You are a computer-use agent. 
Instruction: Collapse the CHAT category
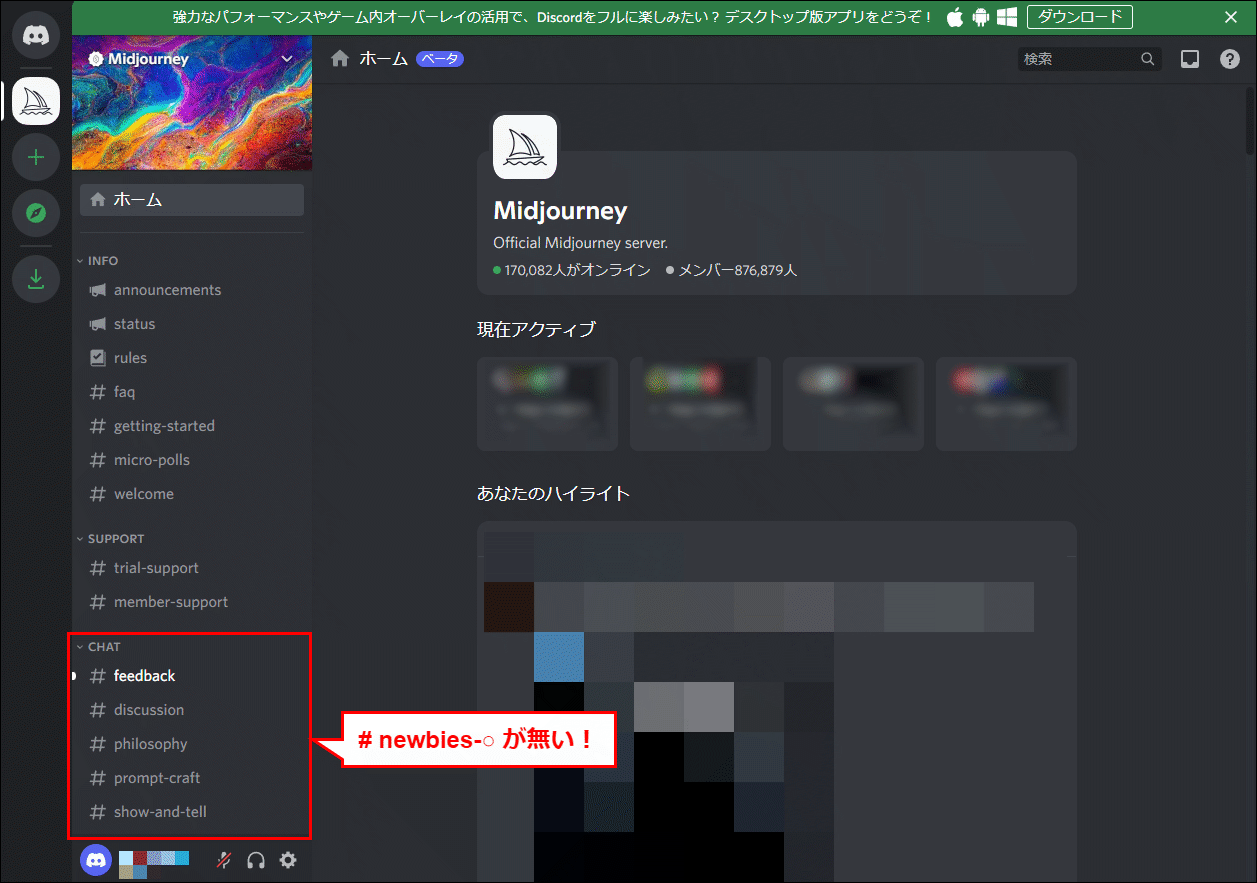click(98, 647)
